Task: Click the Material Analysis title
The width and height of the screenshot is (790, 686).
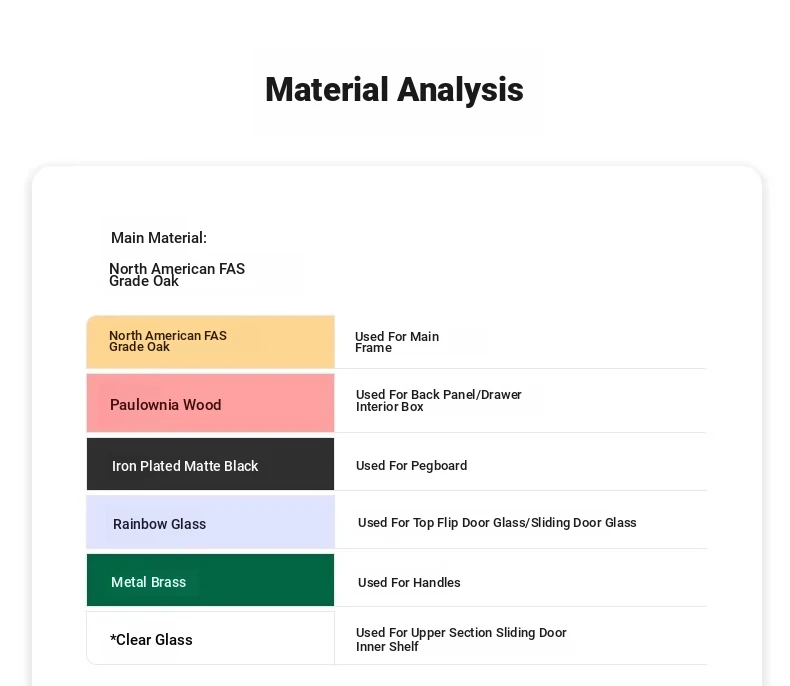Action: 394,90
